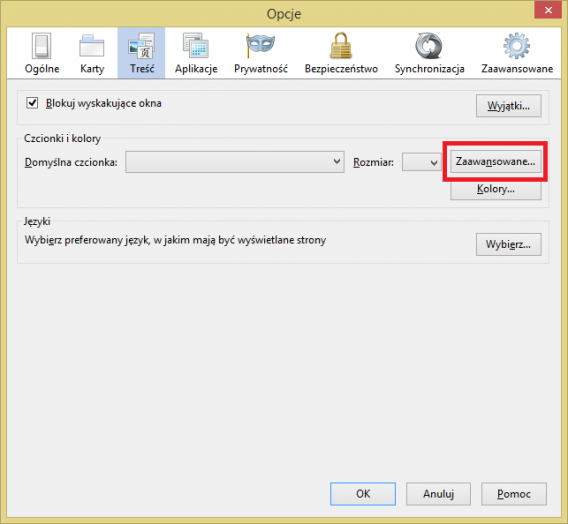This screenshot has width=568, height=524.
Task: Confirm with the OK button
Action: 363,494
